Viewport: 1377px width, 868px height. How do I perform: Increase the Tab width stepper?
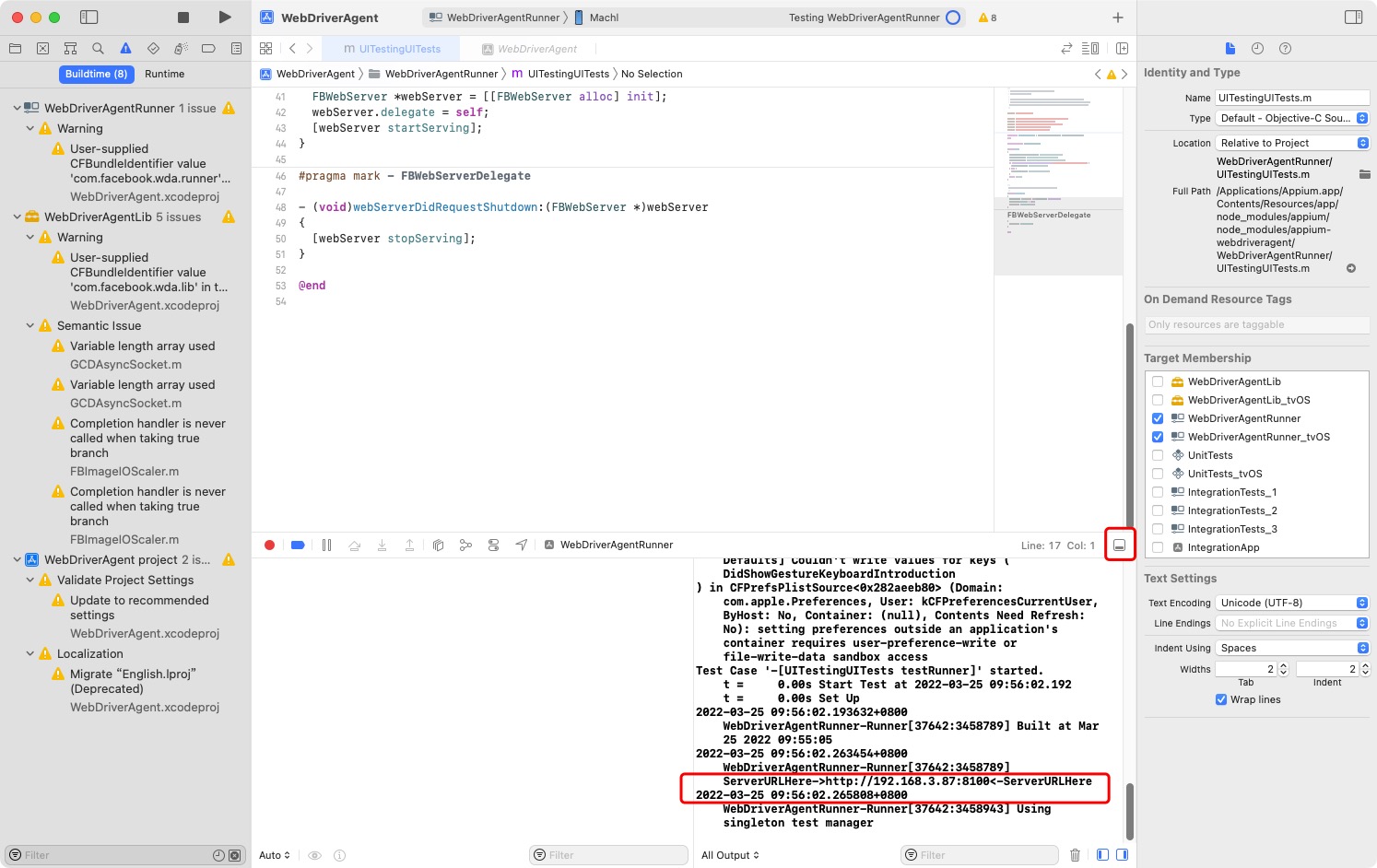coord(1283,666)
